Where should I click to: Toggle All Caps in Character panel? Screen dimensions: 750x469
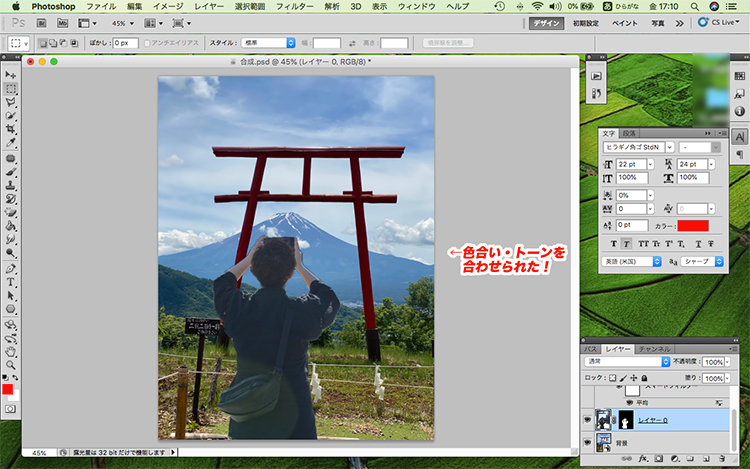tap(643, 244)
